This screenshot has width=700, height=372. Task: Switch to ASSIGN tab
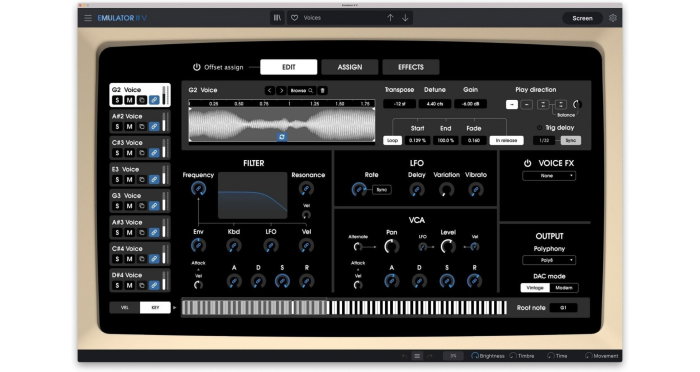(350, 67)
